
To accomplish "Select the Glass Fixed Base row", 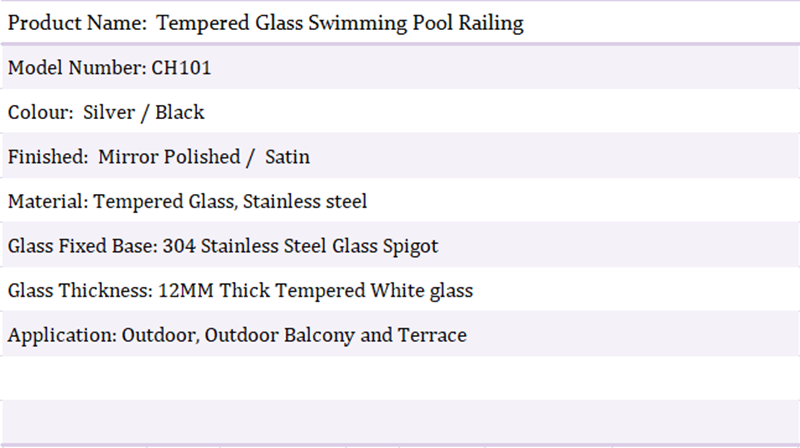I will pos(400,245).
